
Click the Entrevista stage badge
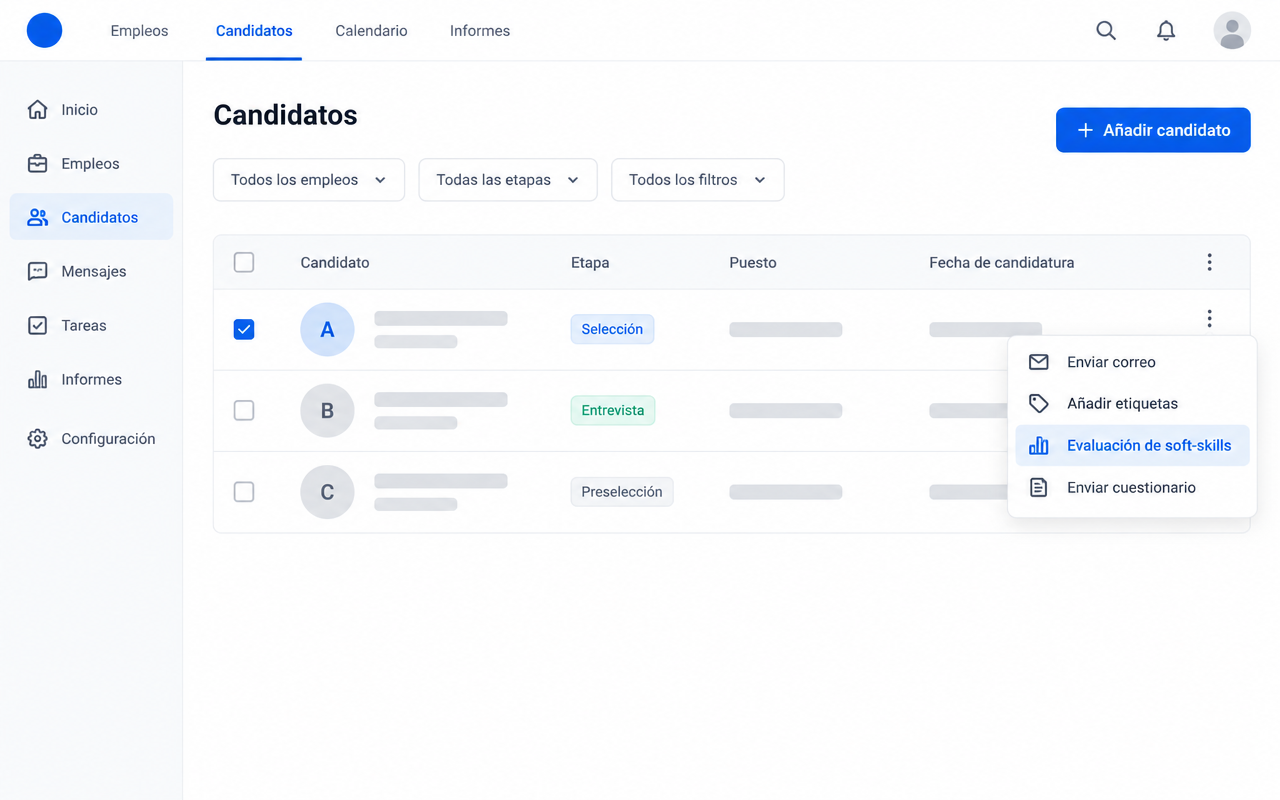(x=613, y=410)
